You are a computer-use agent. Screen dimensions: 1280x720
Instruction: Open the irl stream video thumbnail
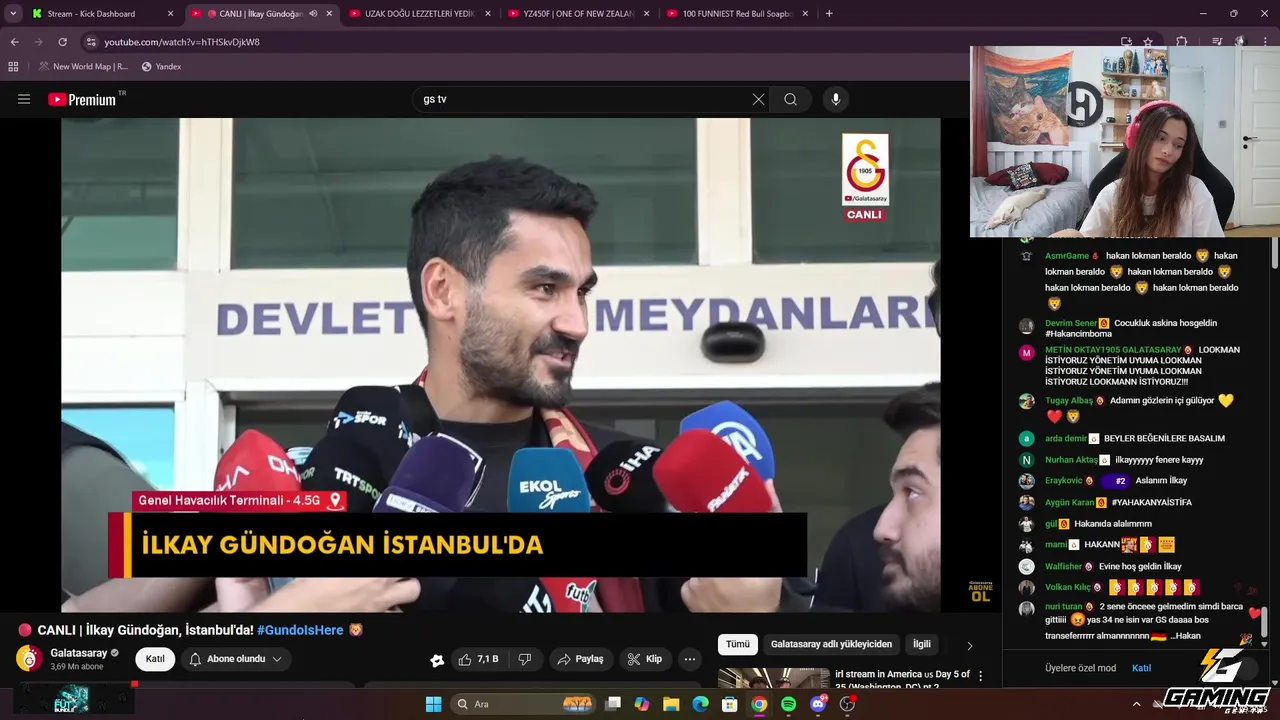(773, 678)
